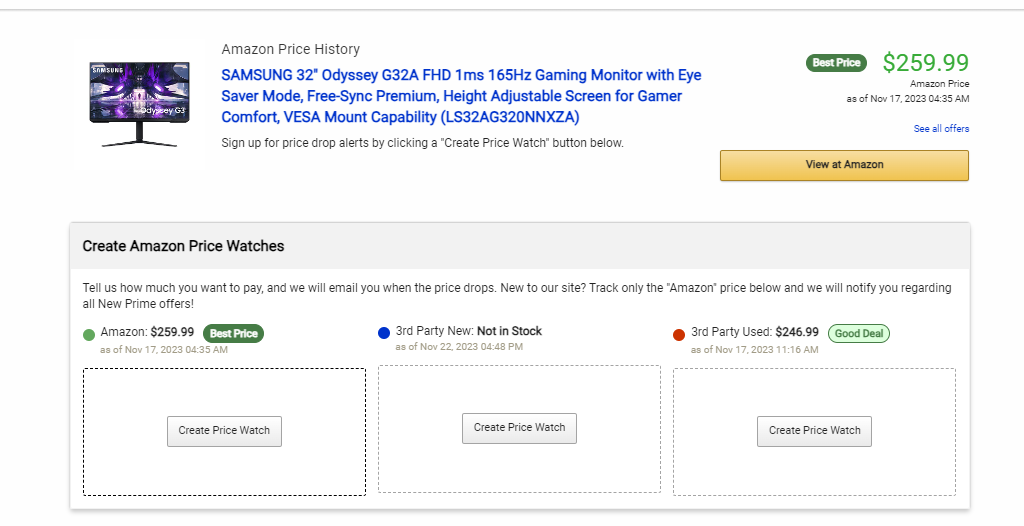The image size is (1024, 526).
Task: Click the Create Amazon Price Watches header
Action: click(183, 246)
